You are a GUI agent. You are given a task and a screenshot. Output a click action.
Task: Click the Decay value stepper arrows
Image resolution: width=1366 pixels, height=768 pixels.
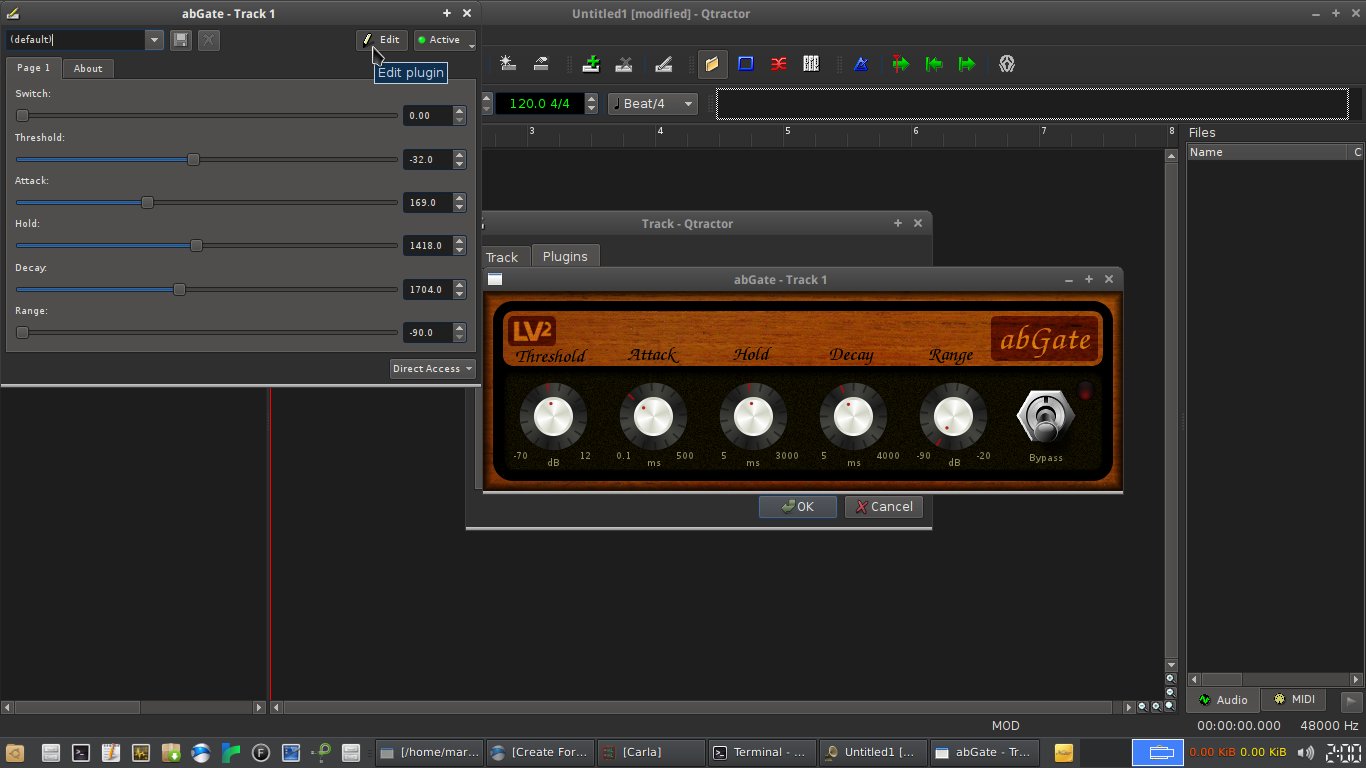click(460, 289)
